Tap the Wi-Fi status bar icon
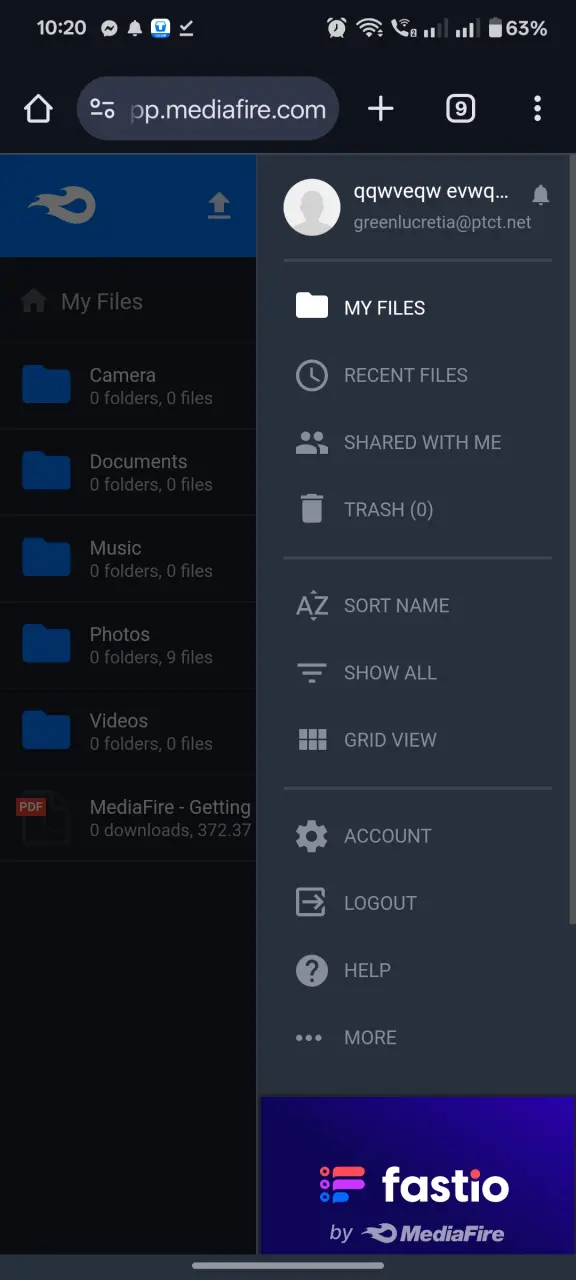This screenshot has width=576, height=1280. pyautogui.click(x=370, y=28)
